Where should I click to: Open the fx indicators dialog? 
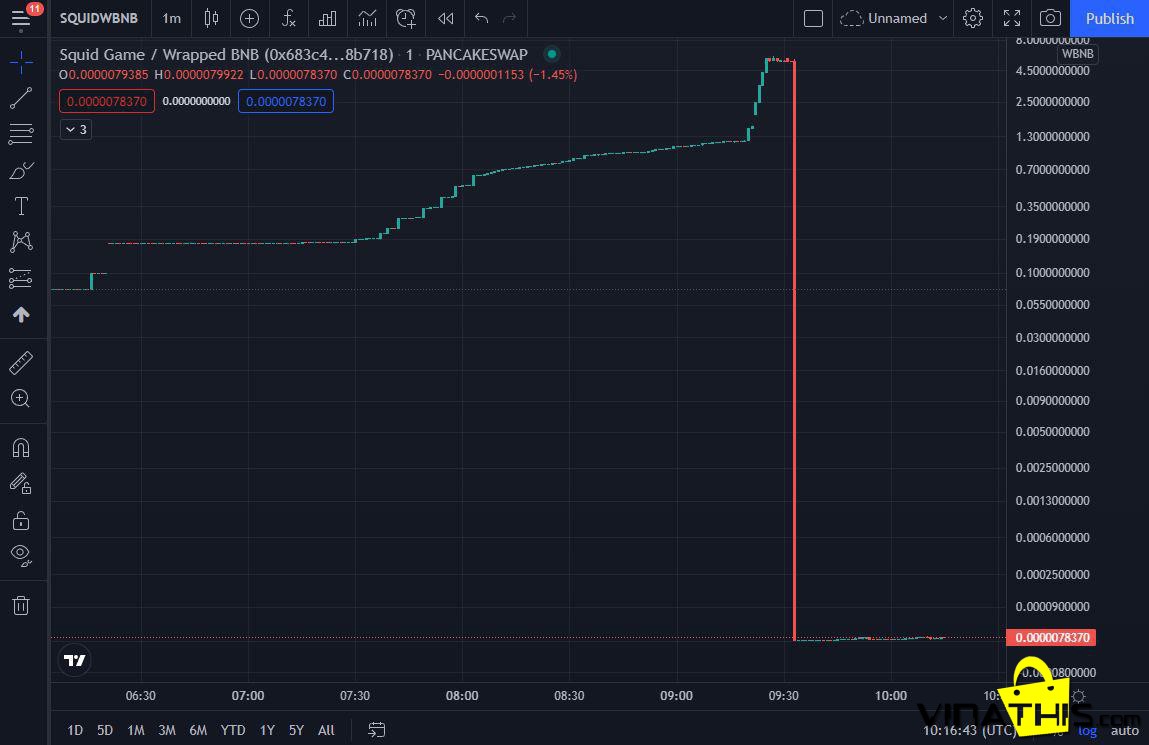(x=289, y=18)
